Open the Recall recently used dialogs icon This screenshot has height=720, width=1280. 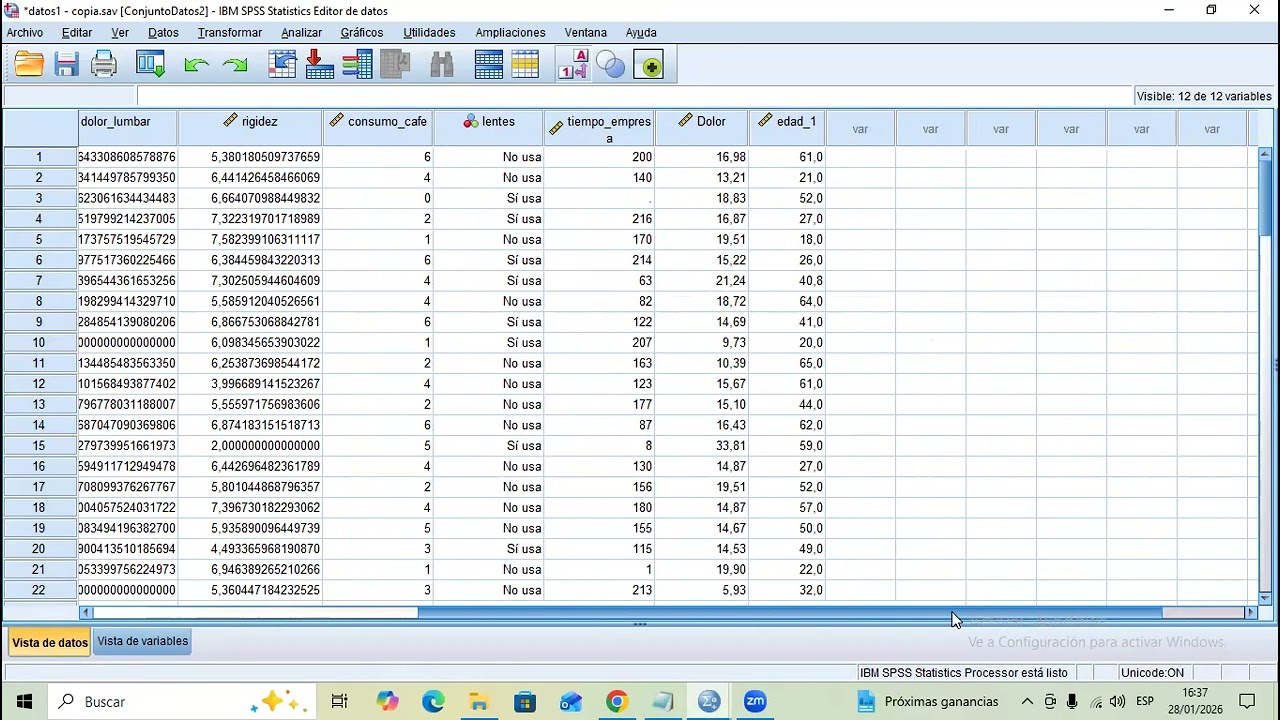[151, 65]
